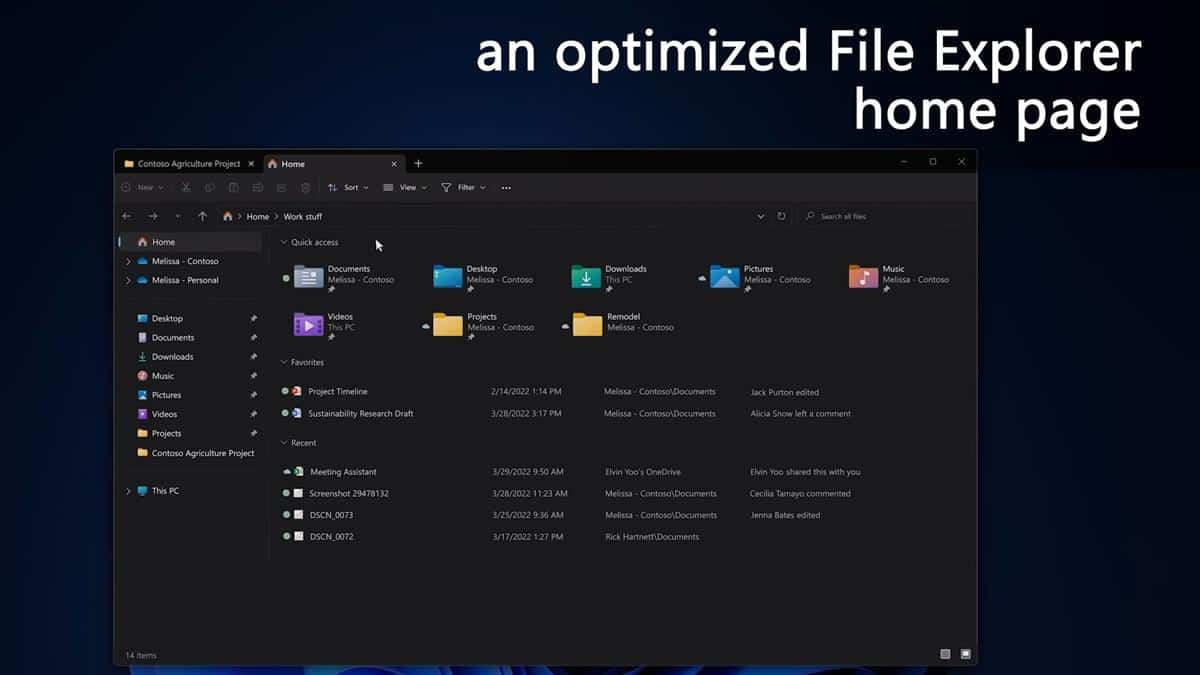Screen dimensions: 1200x675
Task: Expand address bar history dropdown chevron
Action: [761, 216]
